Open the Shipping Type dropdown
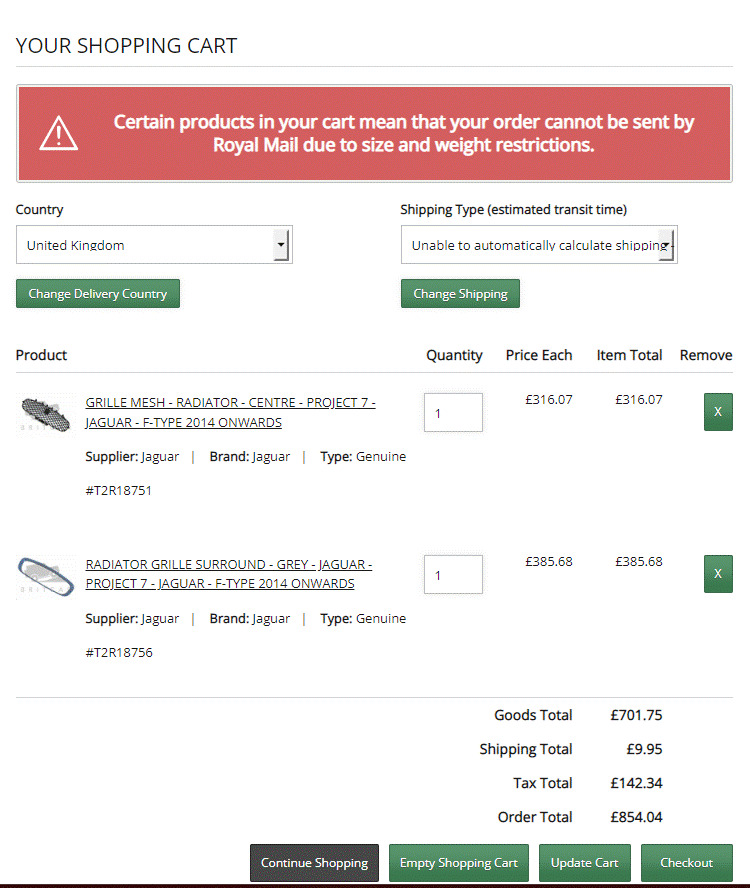 coord(530,245)
